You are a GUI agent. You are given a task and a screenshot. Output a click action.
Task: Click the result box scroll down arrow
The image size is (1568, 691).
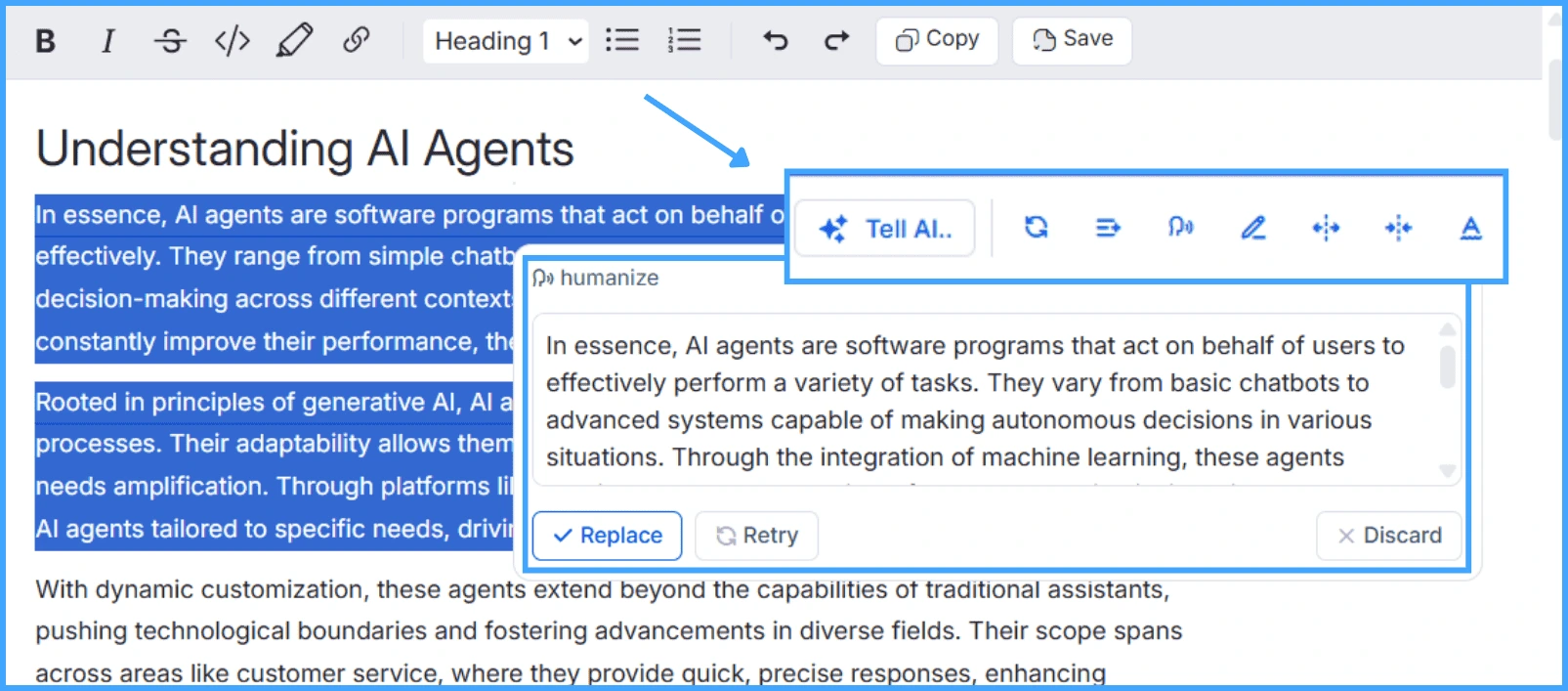1448,471
